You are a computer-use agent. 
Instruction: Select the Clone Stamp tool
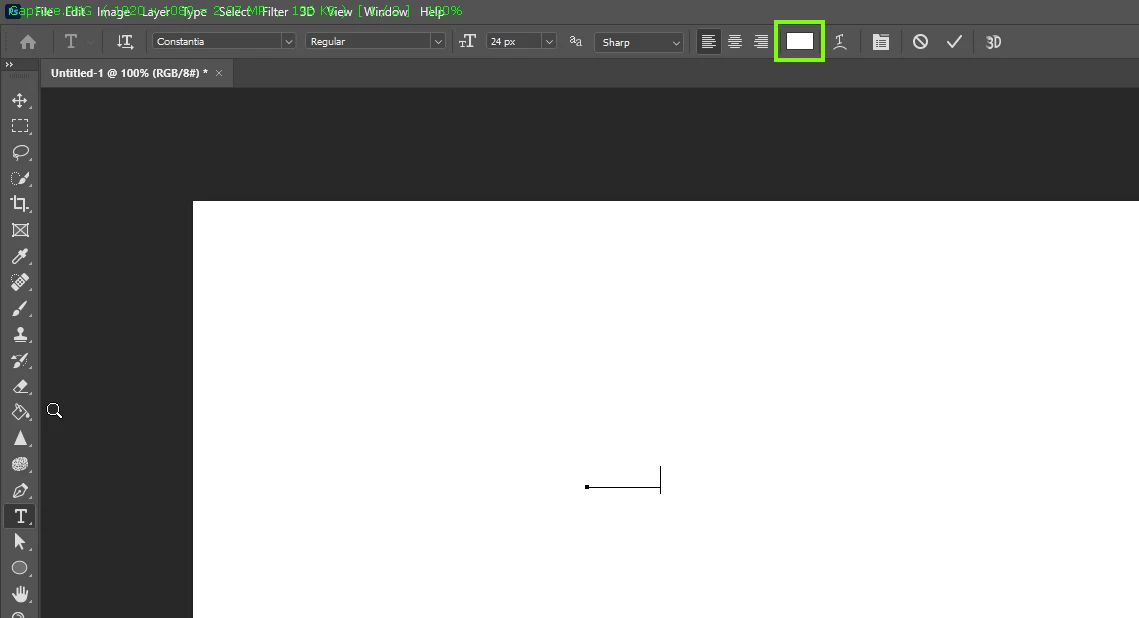point(20,335)
